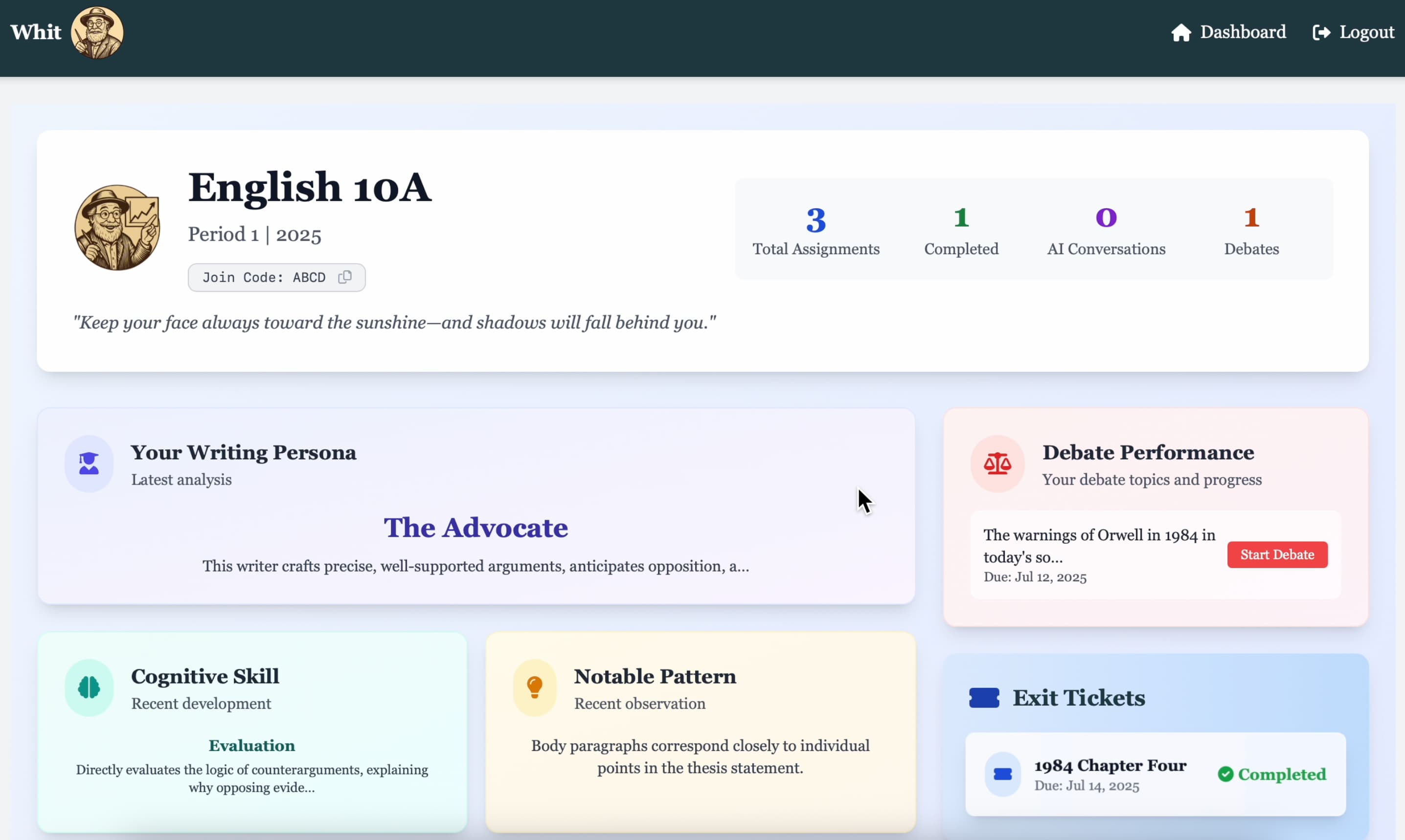Select the ticket icon beside 1984 Chapter Four
The height and width of the screenshot is (840, 1405).
pyautogui.click(x=1002, y=774)
